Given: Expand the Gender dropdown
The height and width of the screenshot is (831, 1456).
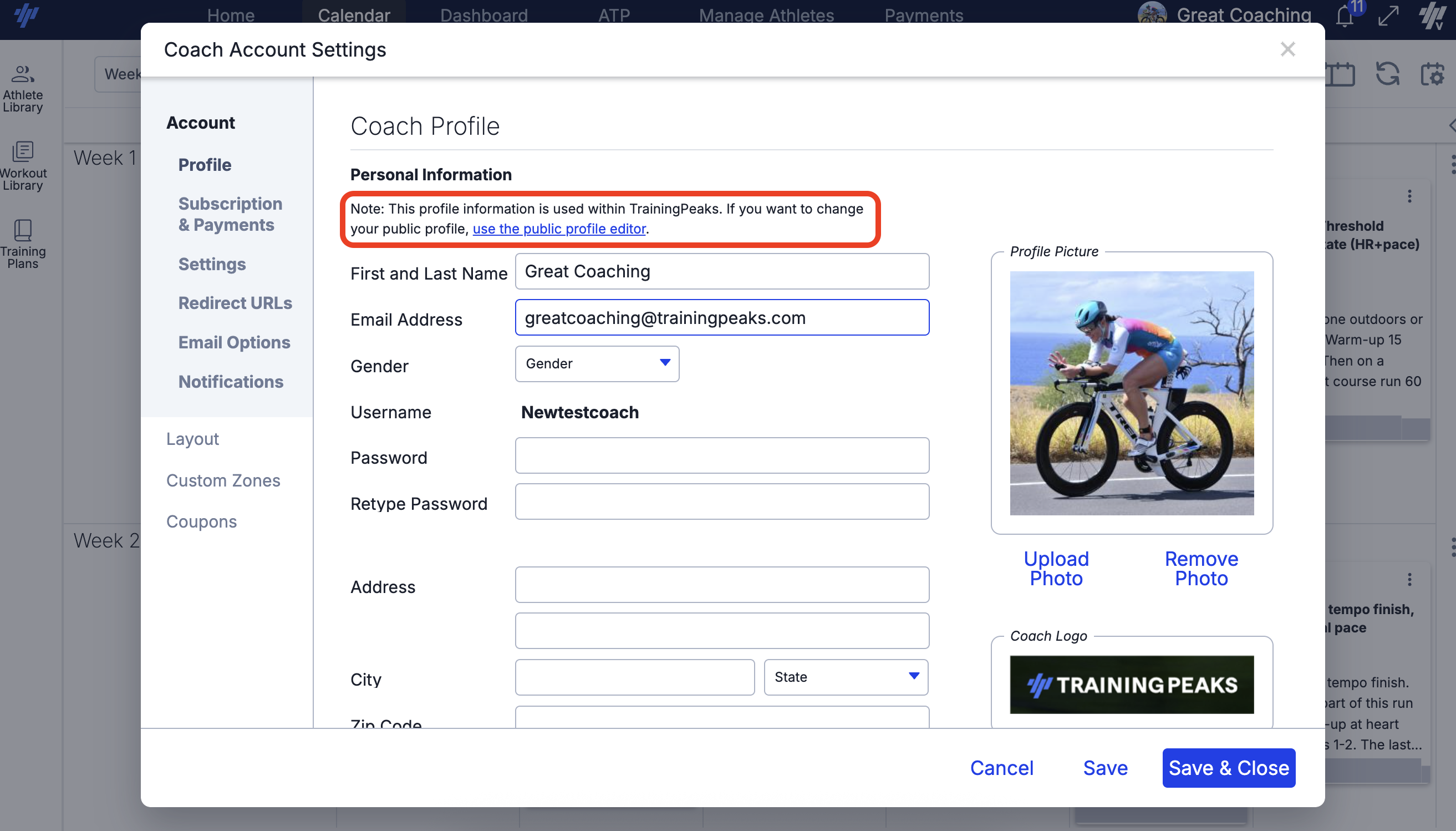Looking at the screenshot, I should point(597,363).
